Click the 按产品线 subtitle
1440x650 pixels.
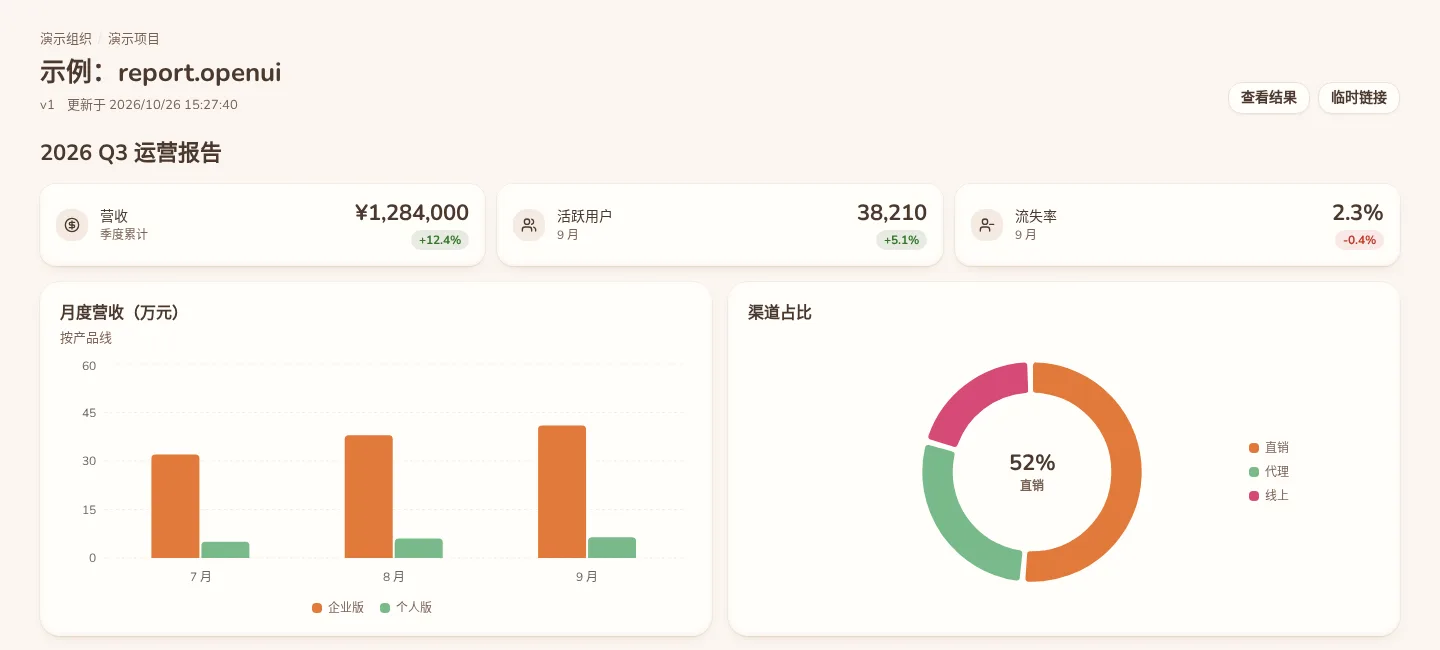[x=86, y=338]
